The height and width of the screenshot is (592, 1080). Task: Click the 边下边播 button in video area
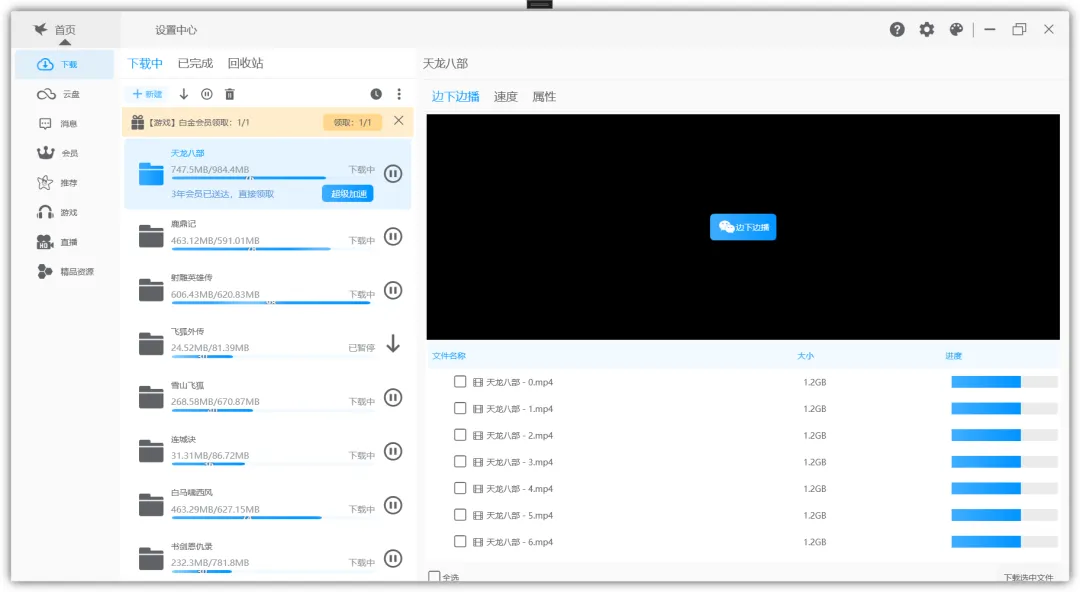(x=743, y=227)
